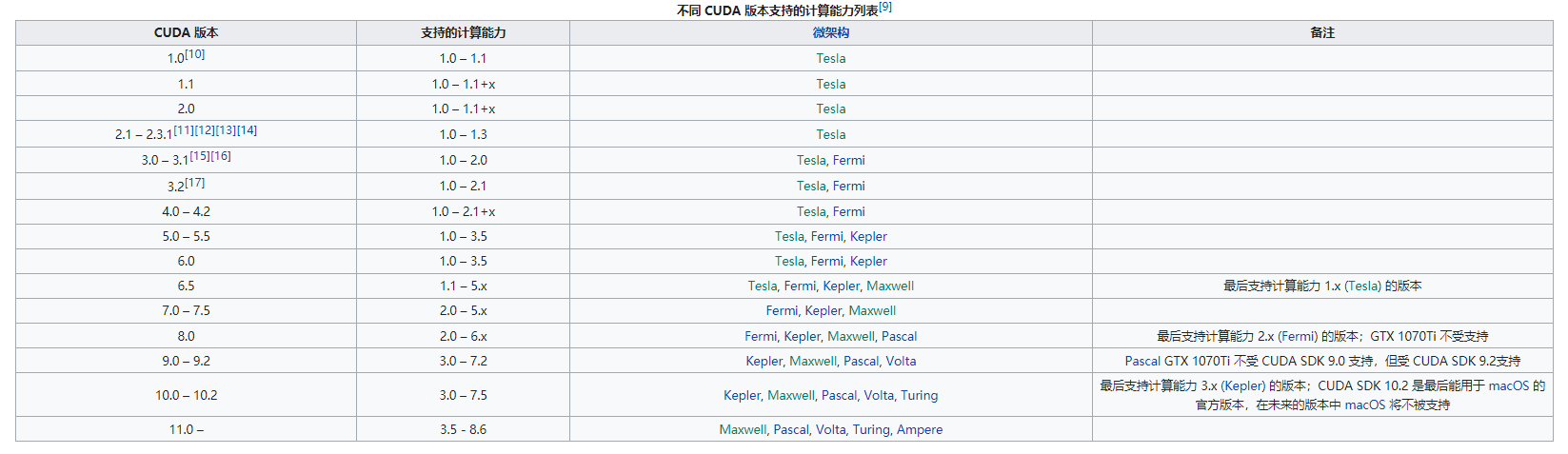1568x454 pixels.
Task: Open footnote [11] next to 2.1 – 2.3.1
Action: [x=184, y=130]
